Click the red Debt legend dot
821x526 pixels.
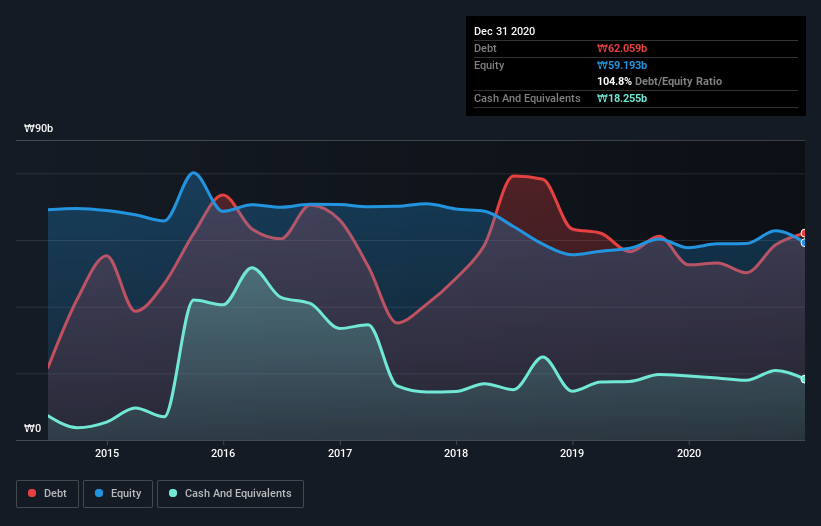click(32, 493)
